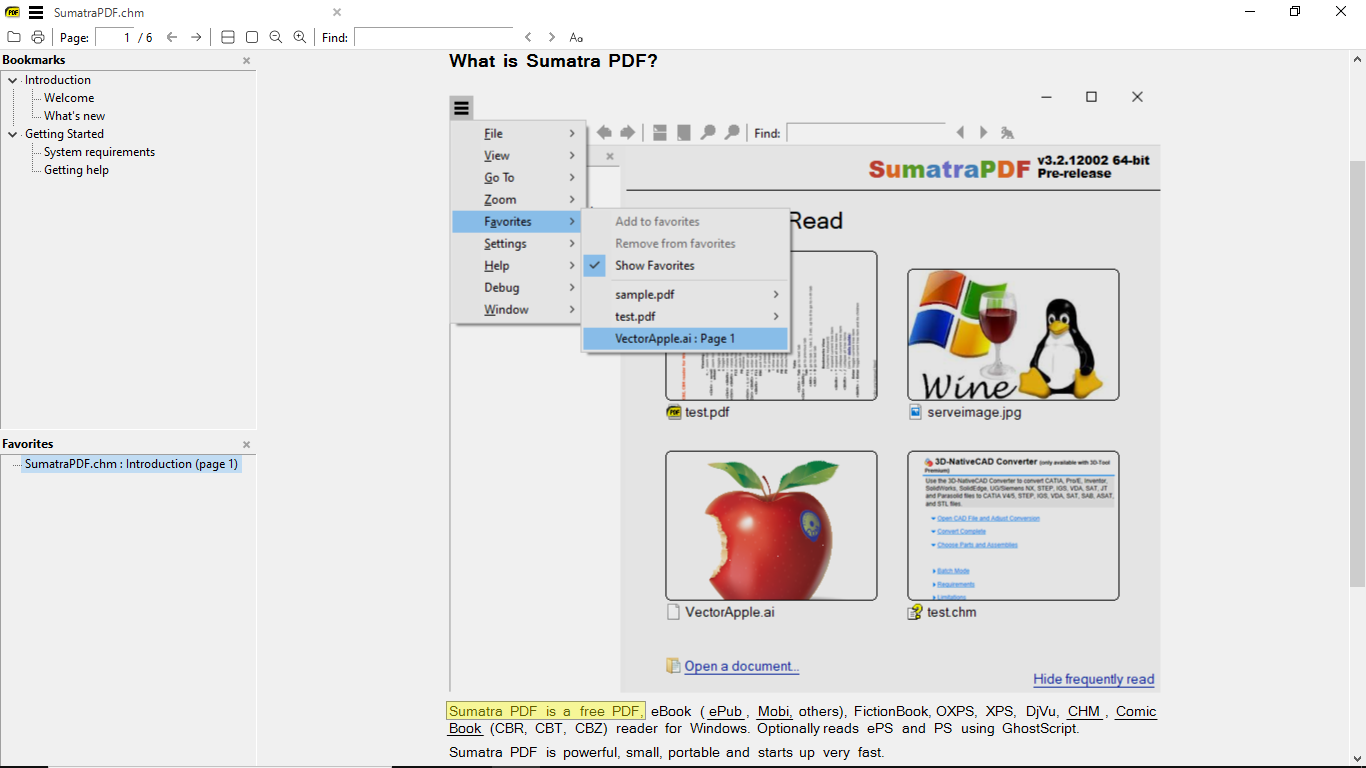Expand the test.pdf submenu arrow in the picture
The image size is (1366, 768).
(x=776, y=317)
